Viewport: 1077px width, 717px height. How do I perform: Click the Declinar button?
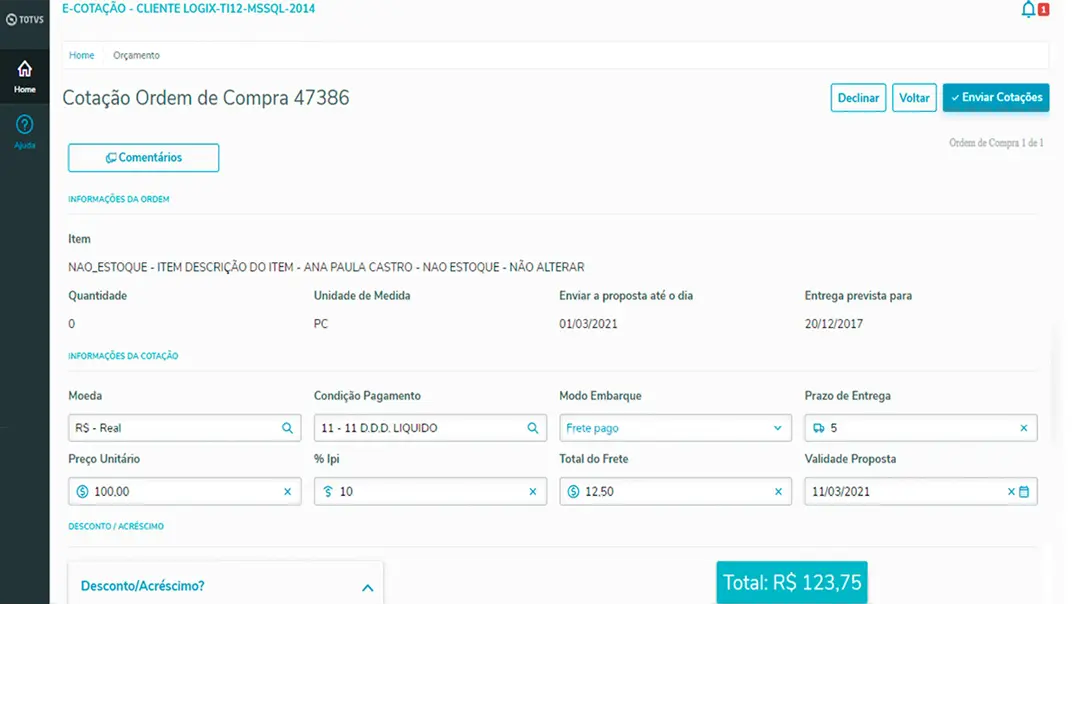click(857, 97)
